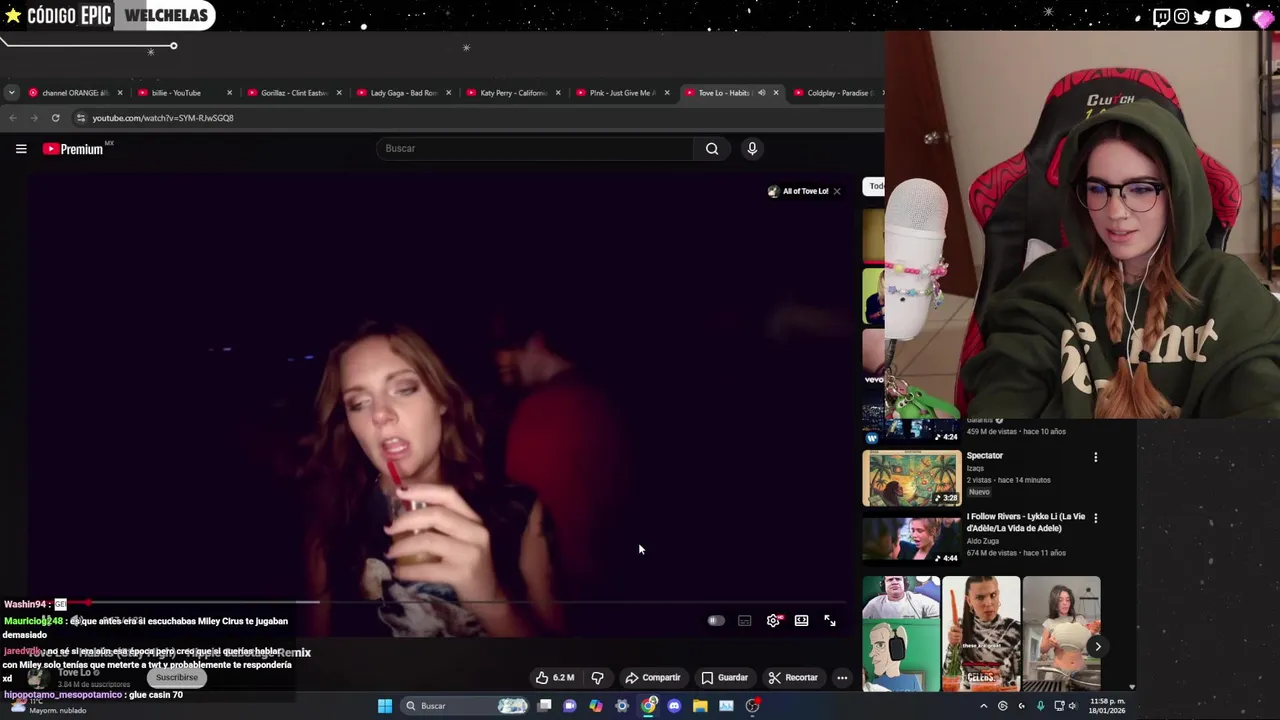This screenshot has height=720, width=1280.
Task: Dismiss the All of Tove Lo! card
Action: (x=837, y=191)
